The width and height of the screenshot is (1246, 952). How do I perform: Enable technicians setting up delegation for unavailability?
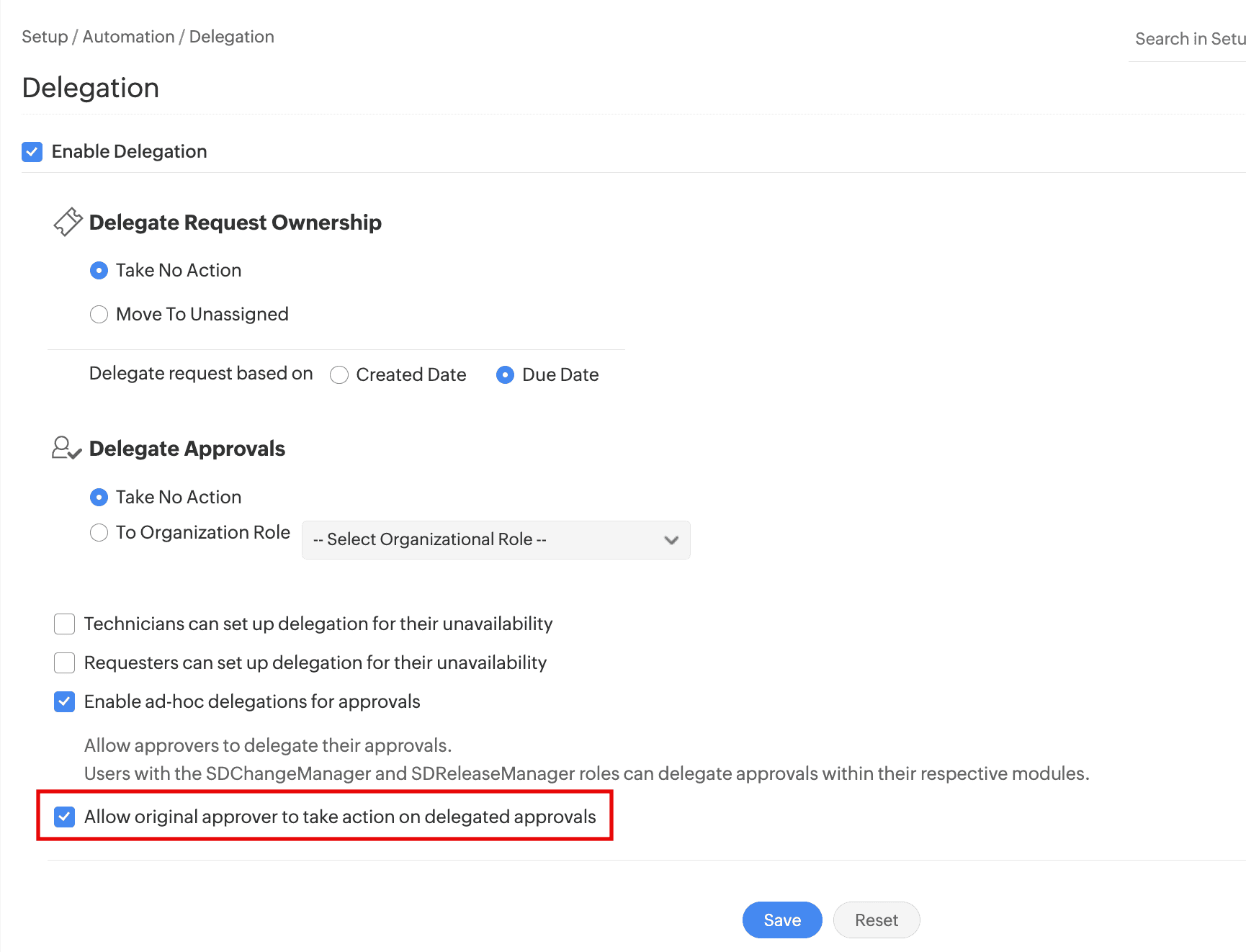click(64, 624)
